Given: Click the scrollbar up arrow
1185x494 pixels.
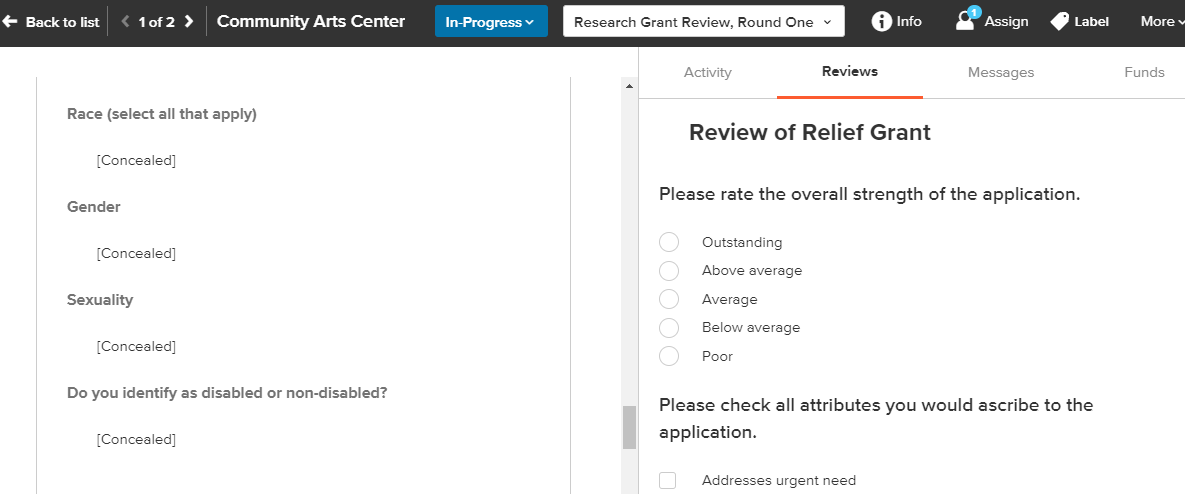Looking at the screenshot, I should click(629, 86).
